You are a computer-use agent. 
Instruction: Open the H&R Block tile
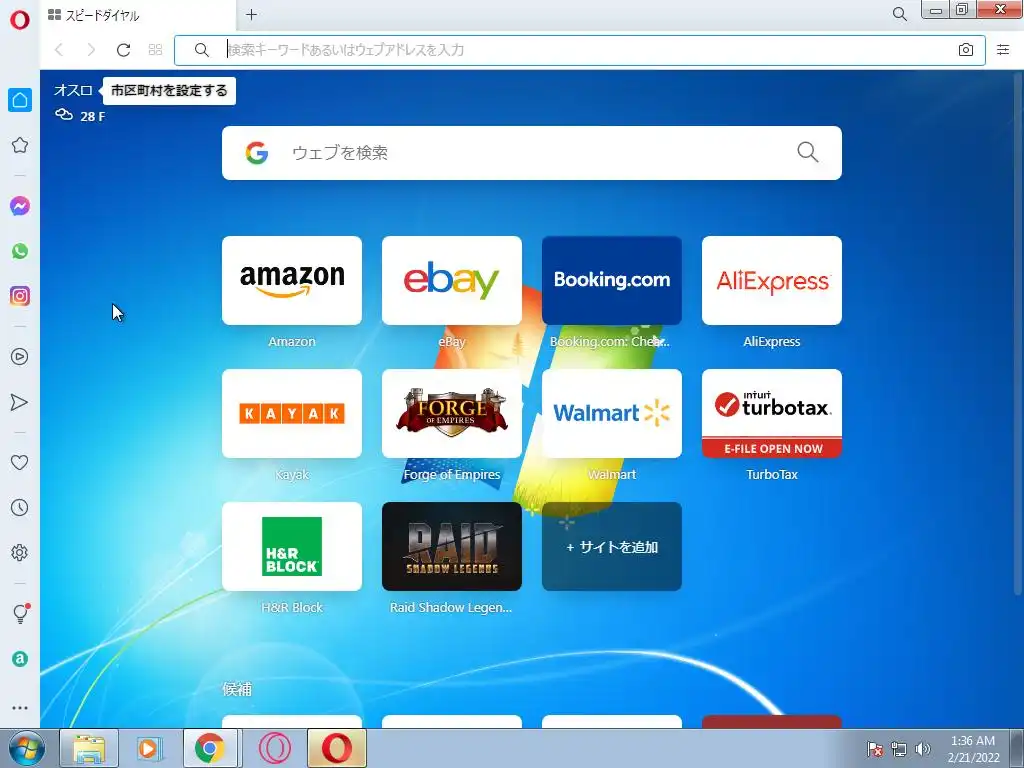tap(292, 547)
